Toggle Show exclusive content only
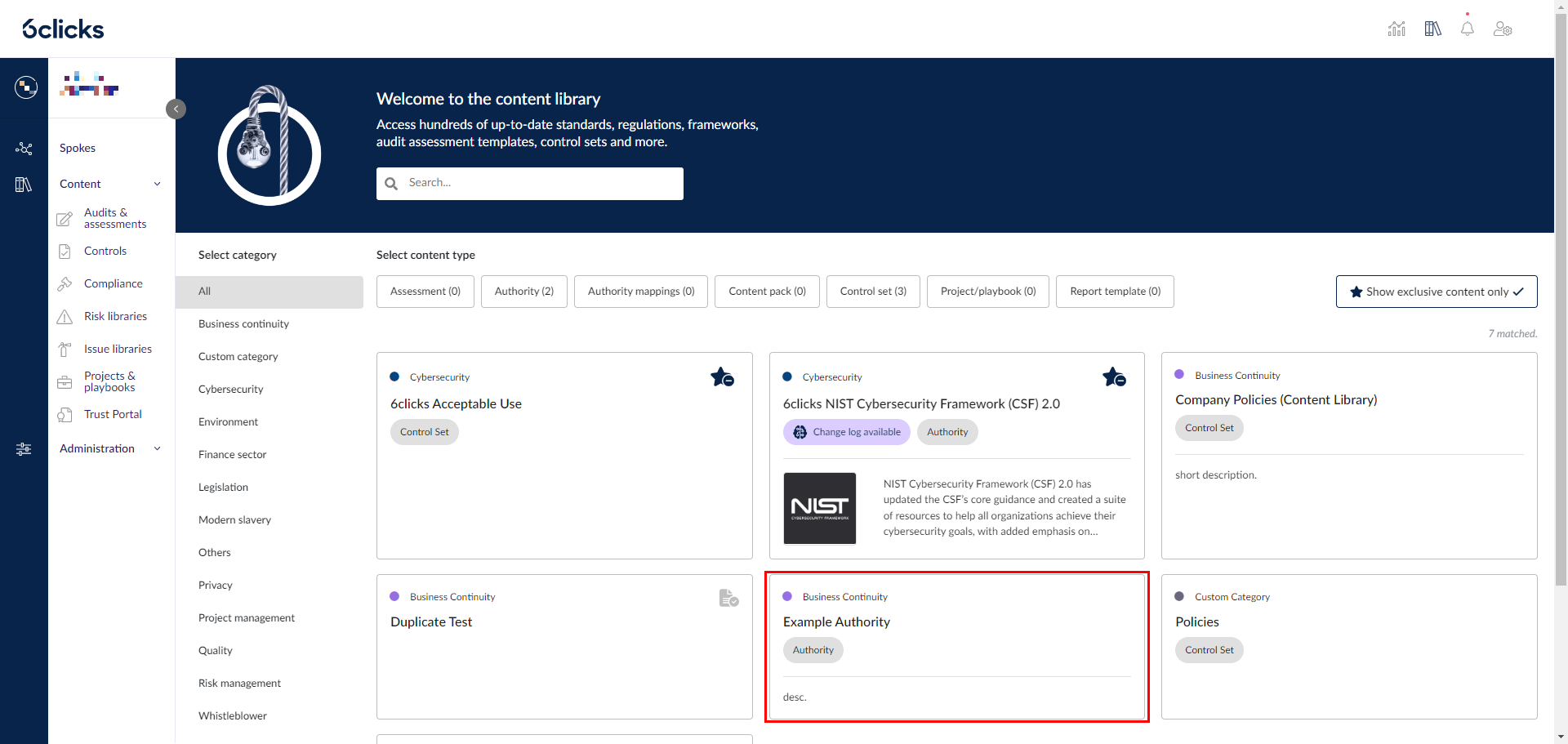 1437,292
